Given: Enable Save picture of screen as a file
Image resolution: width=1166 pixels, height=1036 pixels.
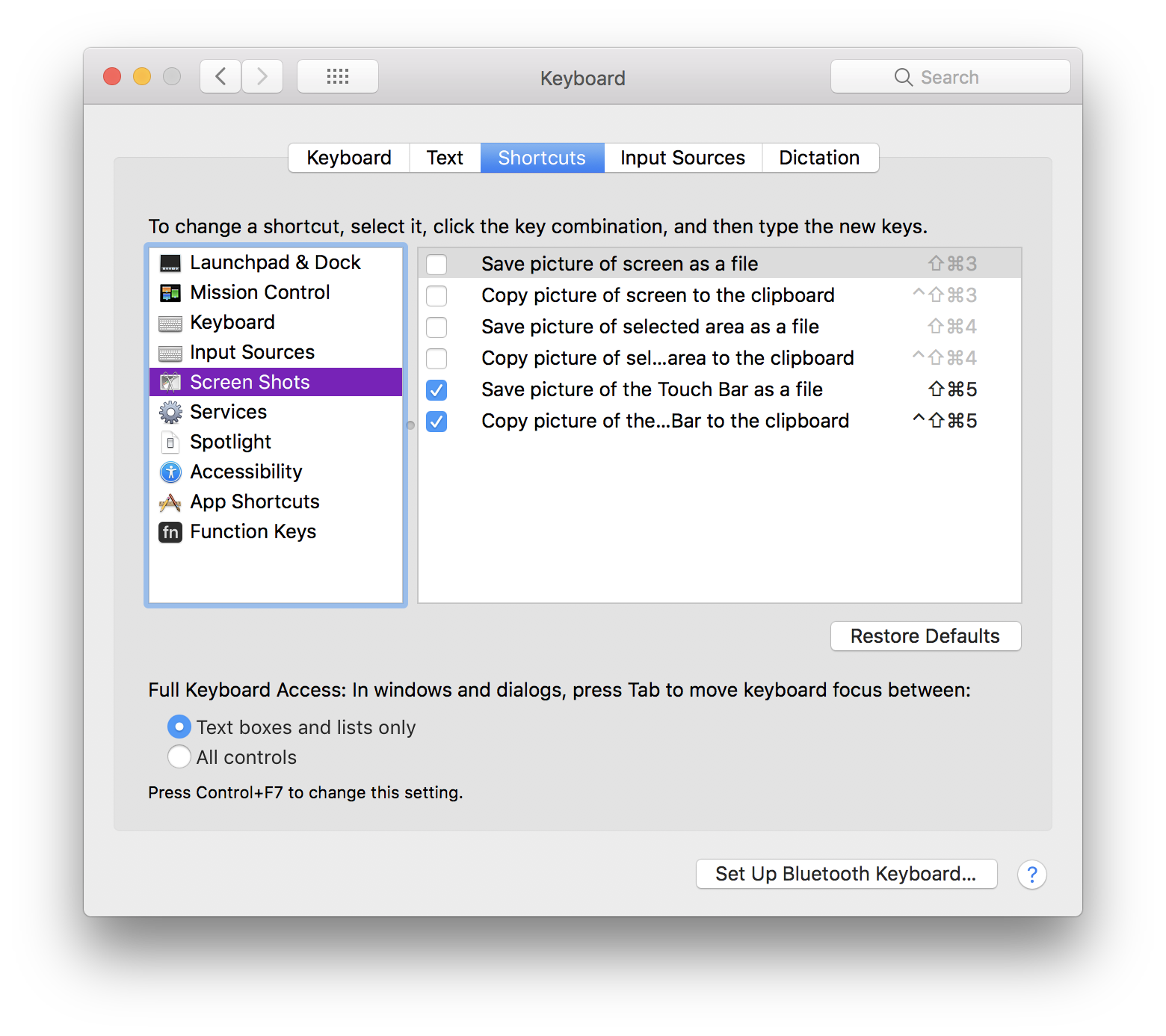Looking at the screenshot, I should (437, 264).
